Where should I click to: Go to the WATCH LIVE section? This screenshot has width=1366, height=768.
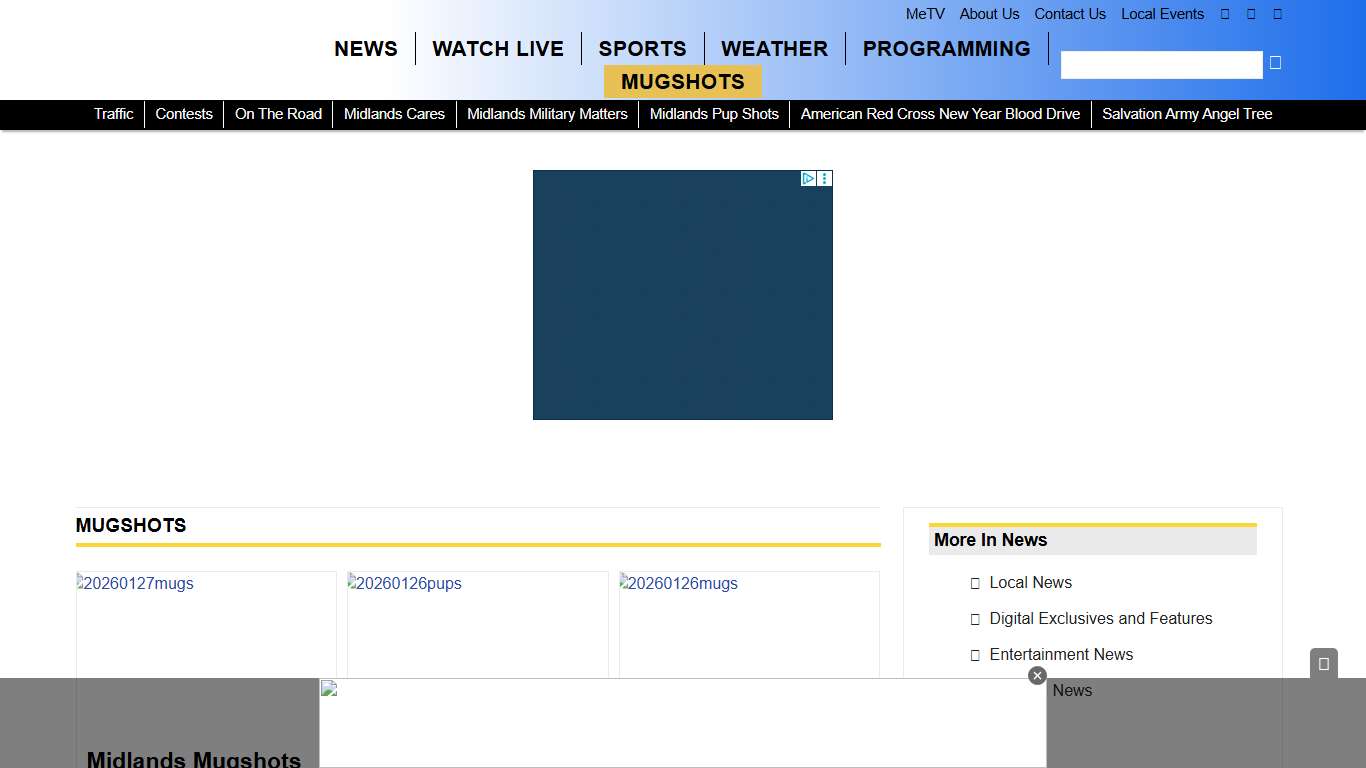click(x=498, y=49)
